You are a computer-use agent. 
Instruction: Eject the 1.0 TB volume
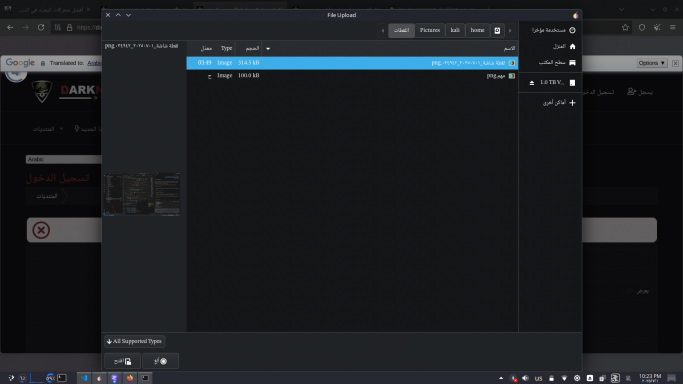coord(531,82)
